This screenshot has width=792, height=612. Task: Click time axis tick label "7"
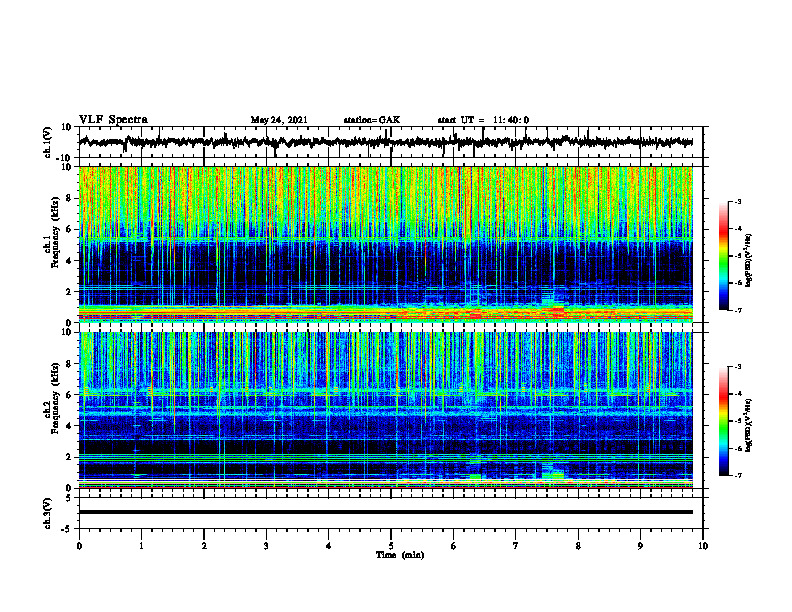point(516,546)
